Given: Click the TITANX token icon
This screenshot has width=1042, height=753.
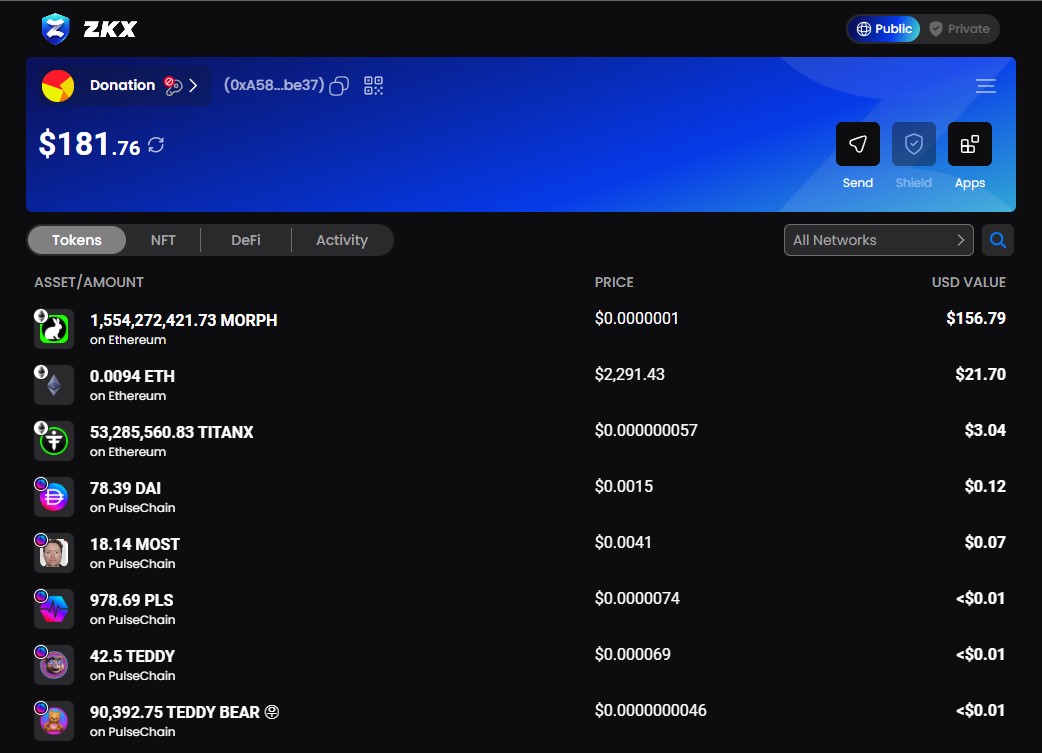Looking at the screenshot, I should pos(54,441).
